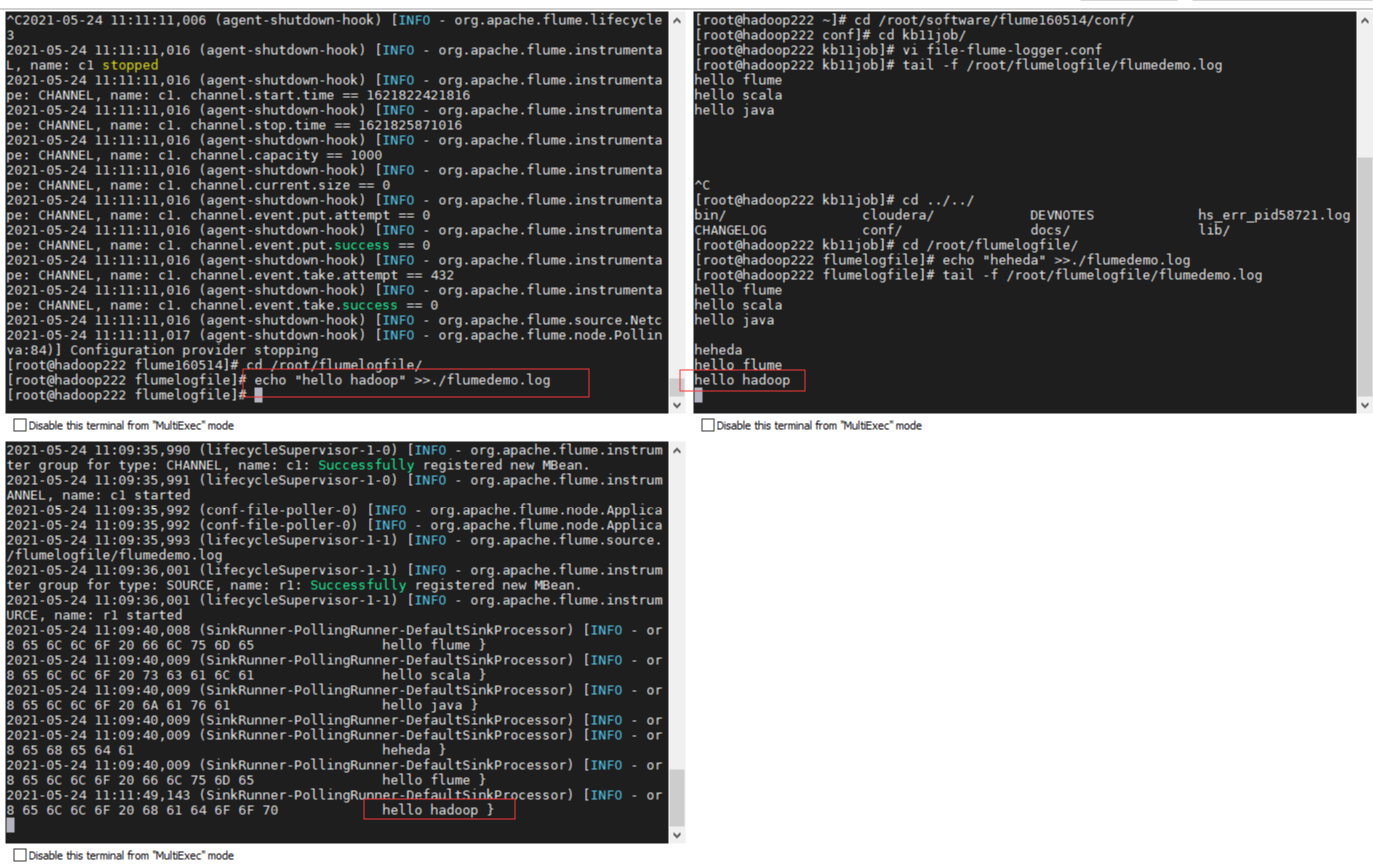This screenshot has width=1373, height=864.
Task: Click the 11:11:49,143 SinkRunner log line
Action: click(x=334, y=795)
